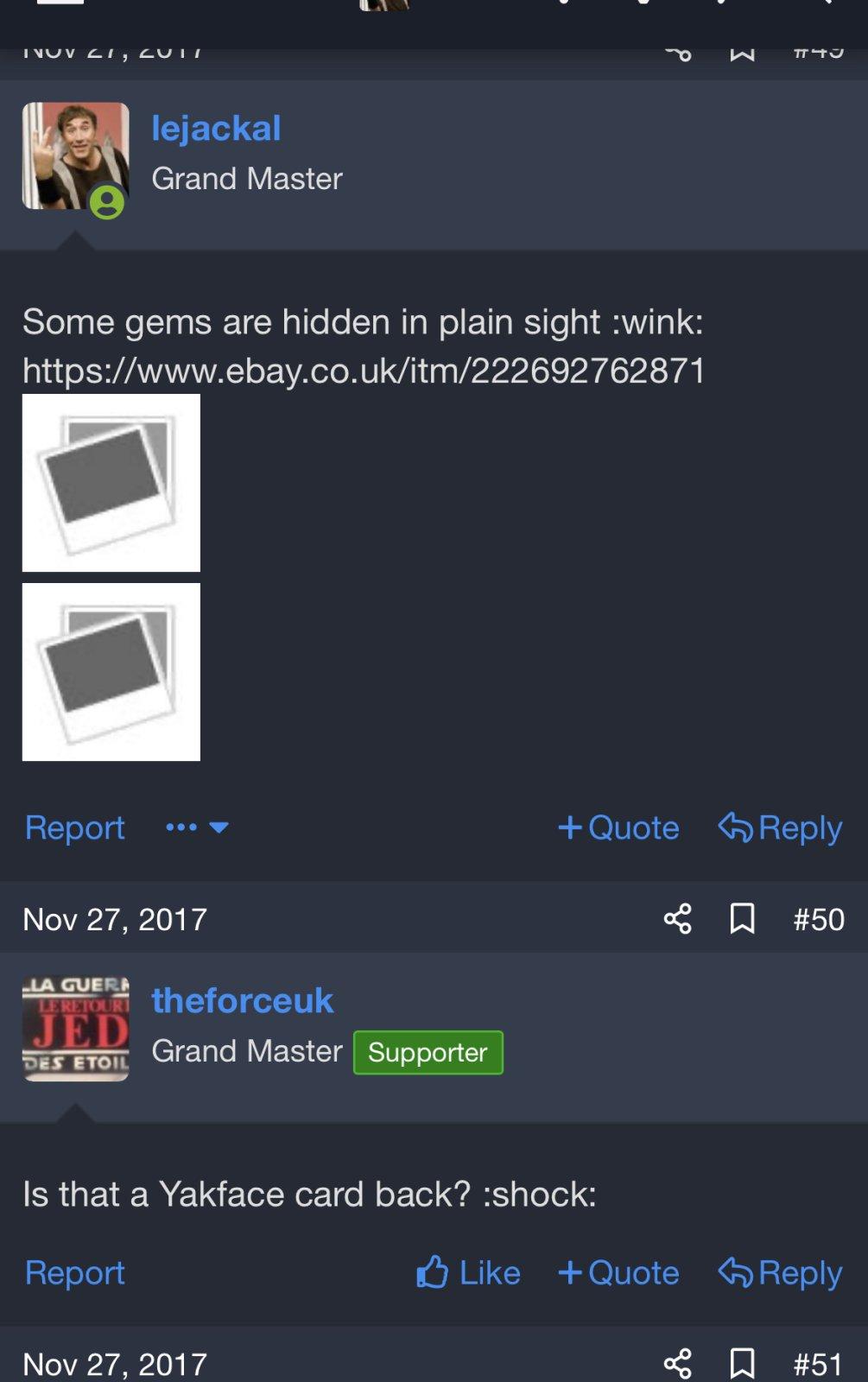This screenshot has height=1382, width=868.
Task: Open theforceuk's avatar image
Action: tap(75, 1029)
